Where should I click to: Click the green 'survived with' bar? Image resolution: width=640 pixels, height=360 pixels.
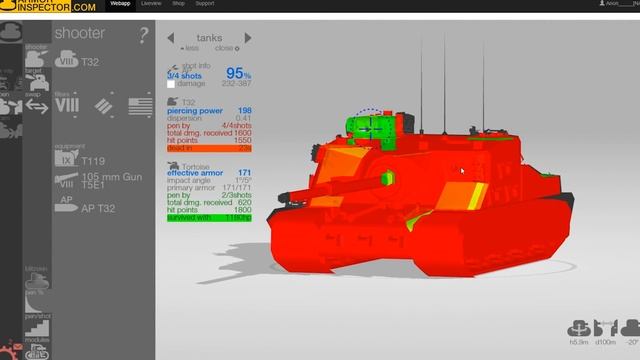coord(209,218)
